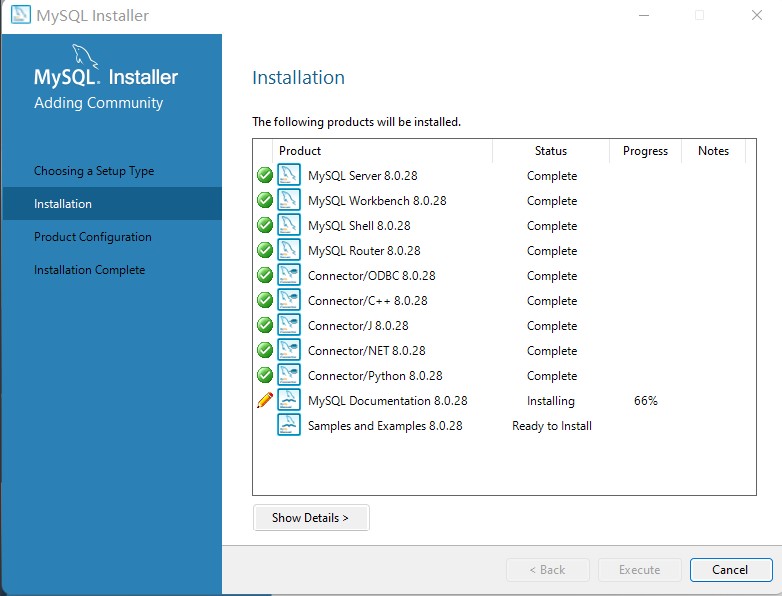The width and height of the screenshot is (782, 596).
Task: Open the Installation Complete step
Action: (90, 269)
